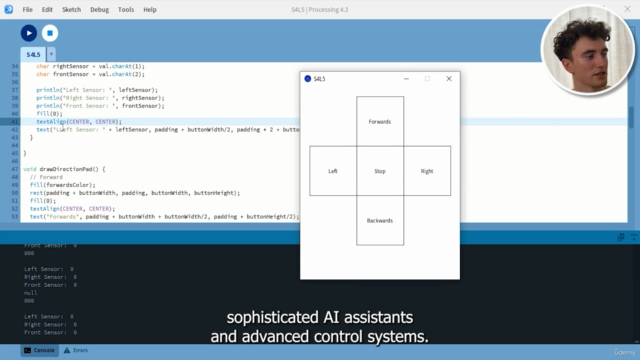Click line 41 textAlign code line
640x360 pixels.
(79, 122)
